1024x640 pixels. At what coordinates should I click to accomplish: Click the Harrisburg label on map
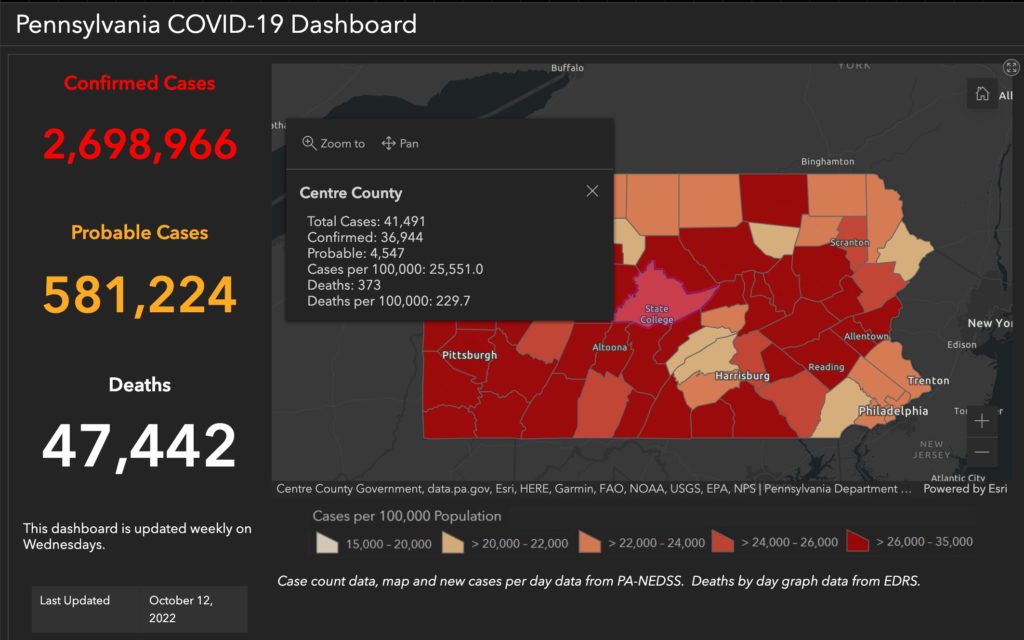click(741, 376)
